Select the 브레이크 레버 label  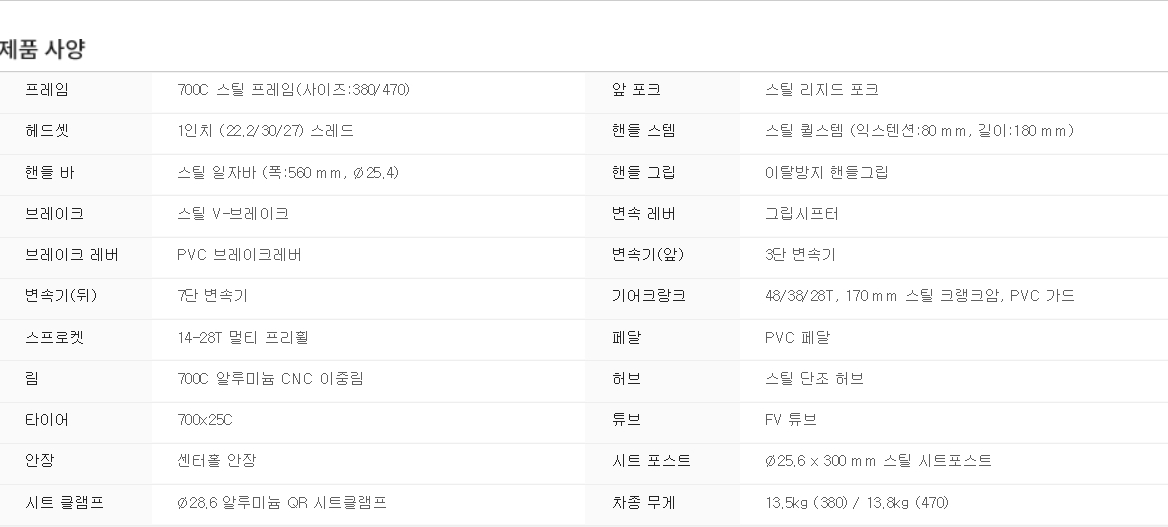(x=72, y=255)
